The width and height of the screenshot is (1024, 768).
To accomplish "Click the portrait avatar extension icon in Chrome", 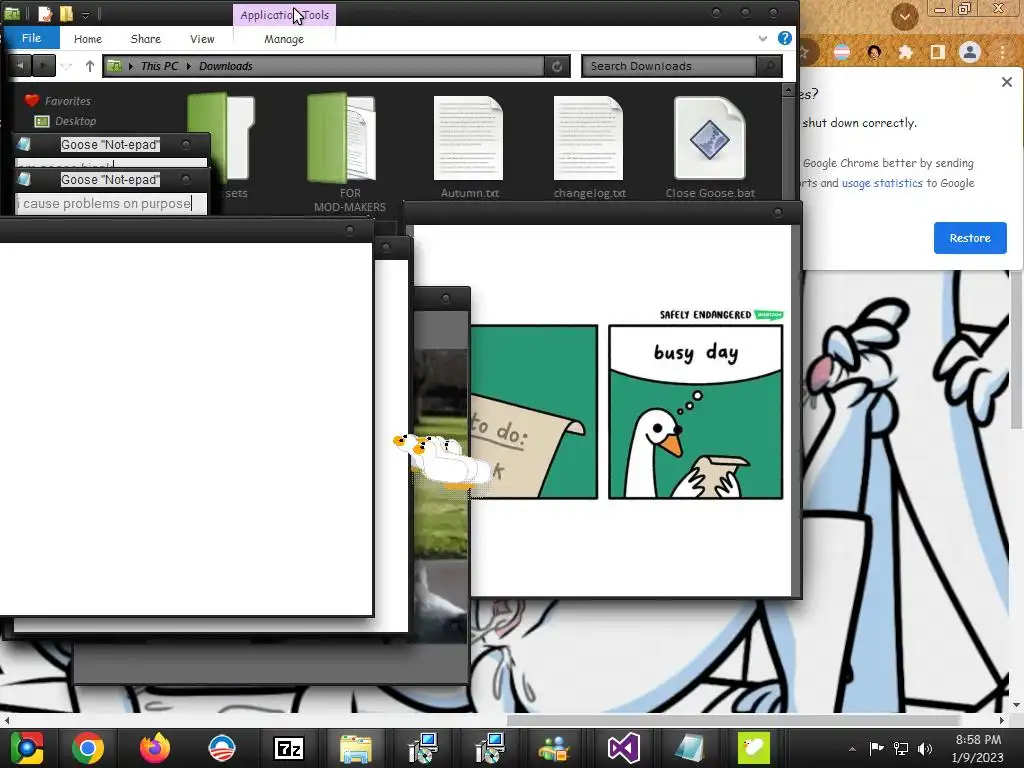I will [874, 52].
